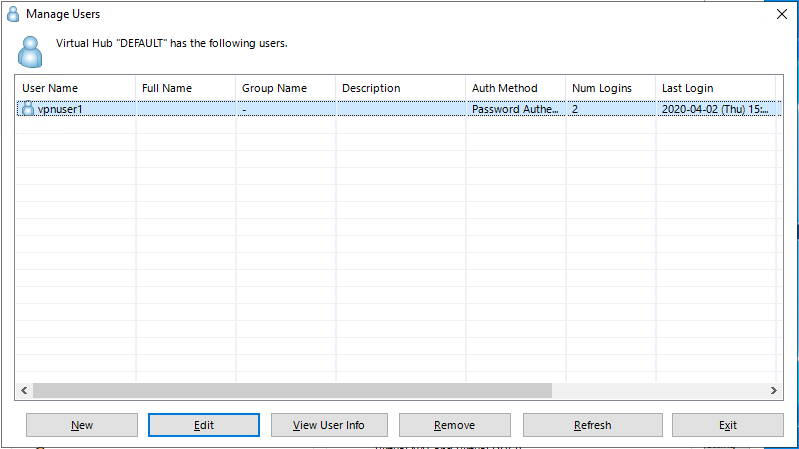Viewport: 799px width, 449px height.
Task: Sort by Auth Method column header
Action: click(515, 88)
